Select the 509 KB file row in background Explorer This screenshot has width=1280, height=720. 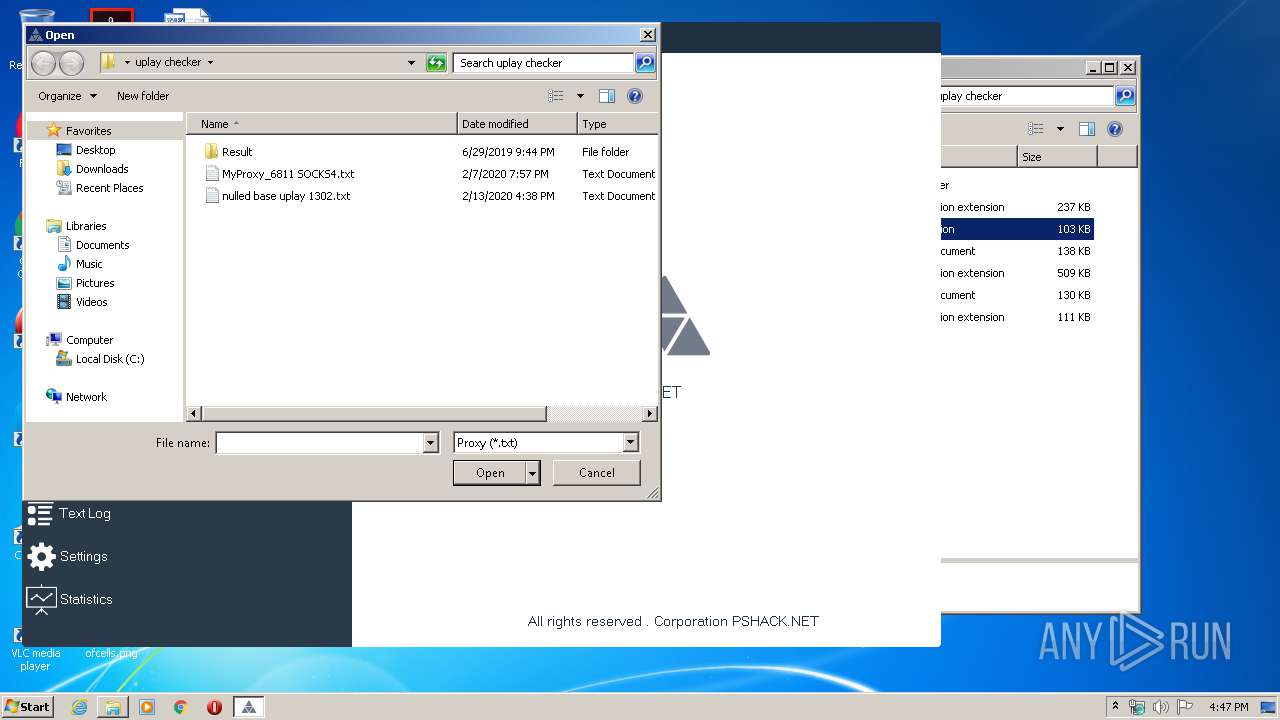1017,273
